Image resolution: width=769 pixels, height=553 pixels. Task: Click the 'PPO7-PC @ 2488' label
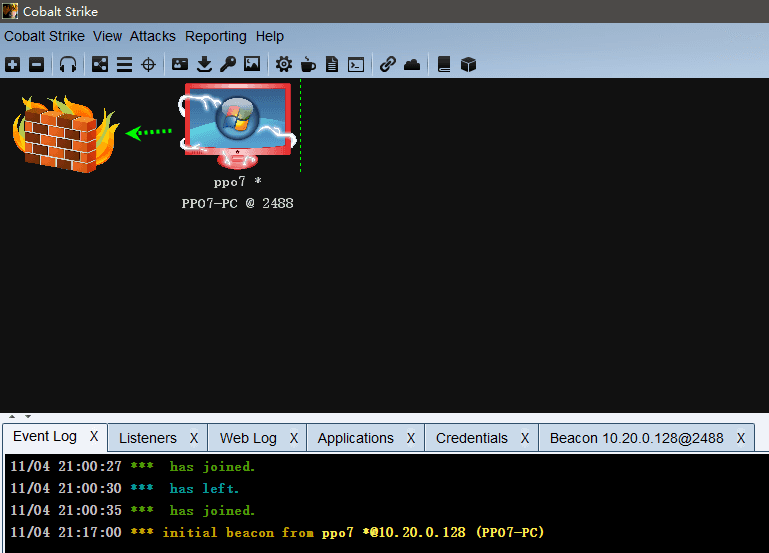(x=237, y=203)
